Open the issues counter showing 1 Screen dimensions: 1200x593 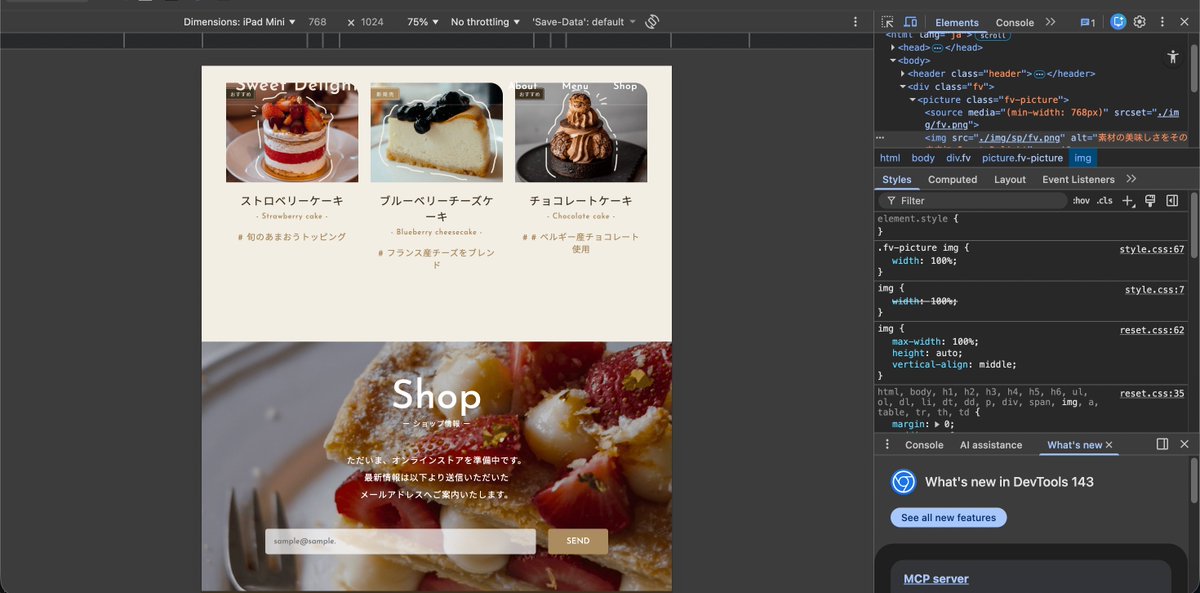[x=1088, y=22]
